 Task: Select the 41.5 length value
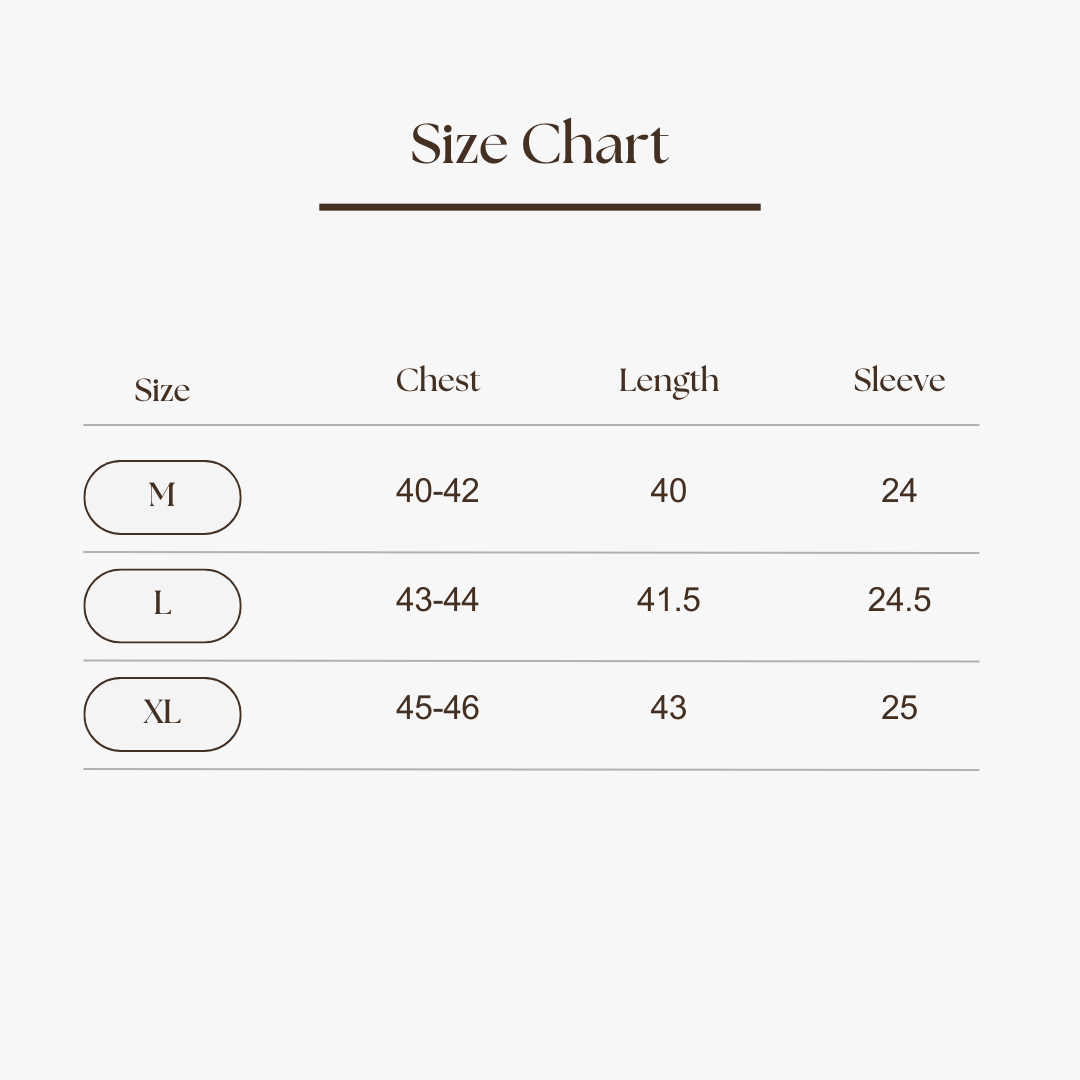point(668,600)
